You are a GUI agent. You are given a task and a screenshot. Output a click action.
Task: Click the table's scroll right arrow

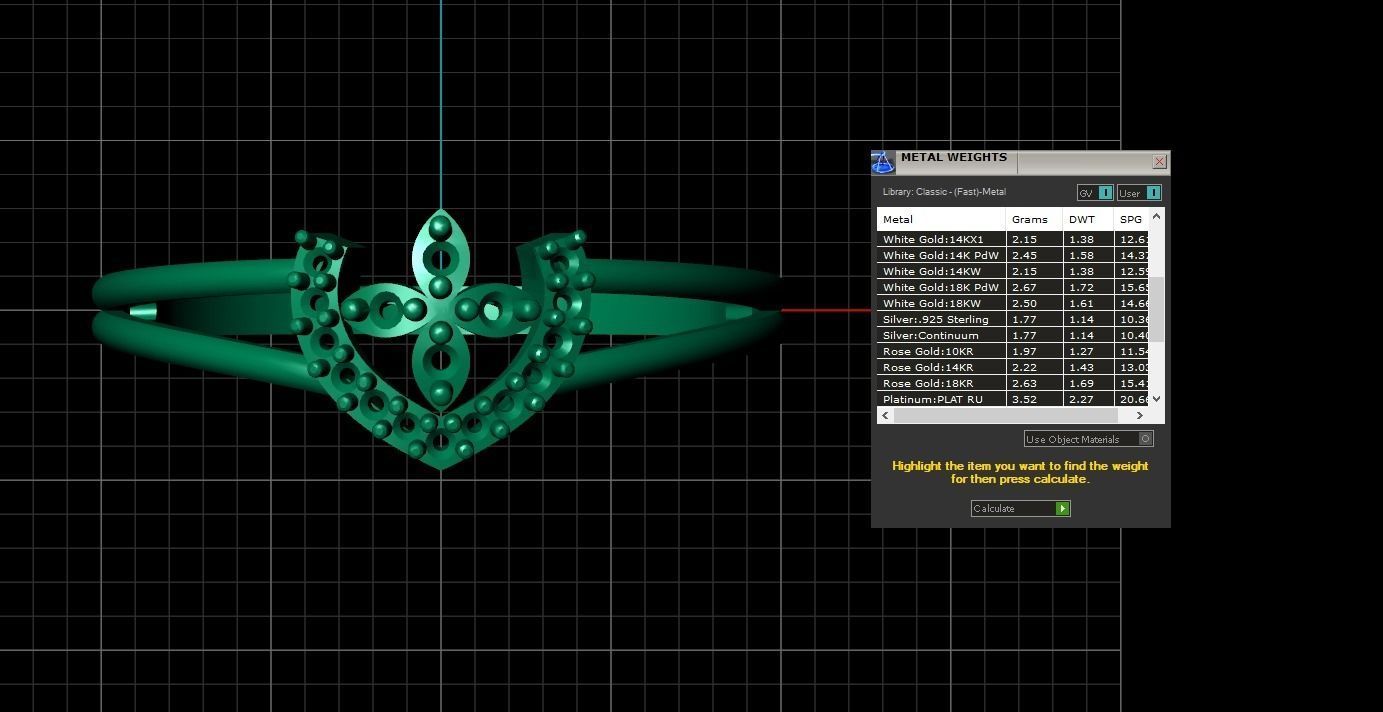(x=1140, y=416)
